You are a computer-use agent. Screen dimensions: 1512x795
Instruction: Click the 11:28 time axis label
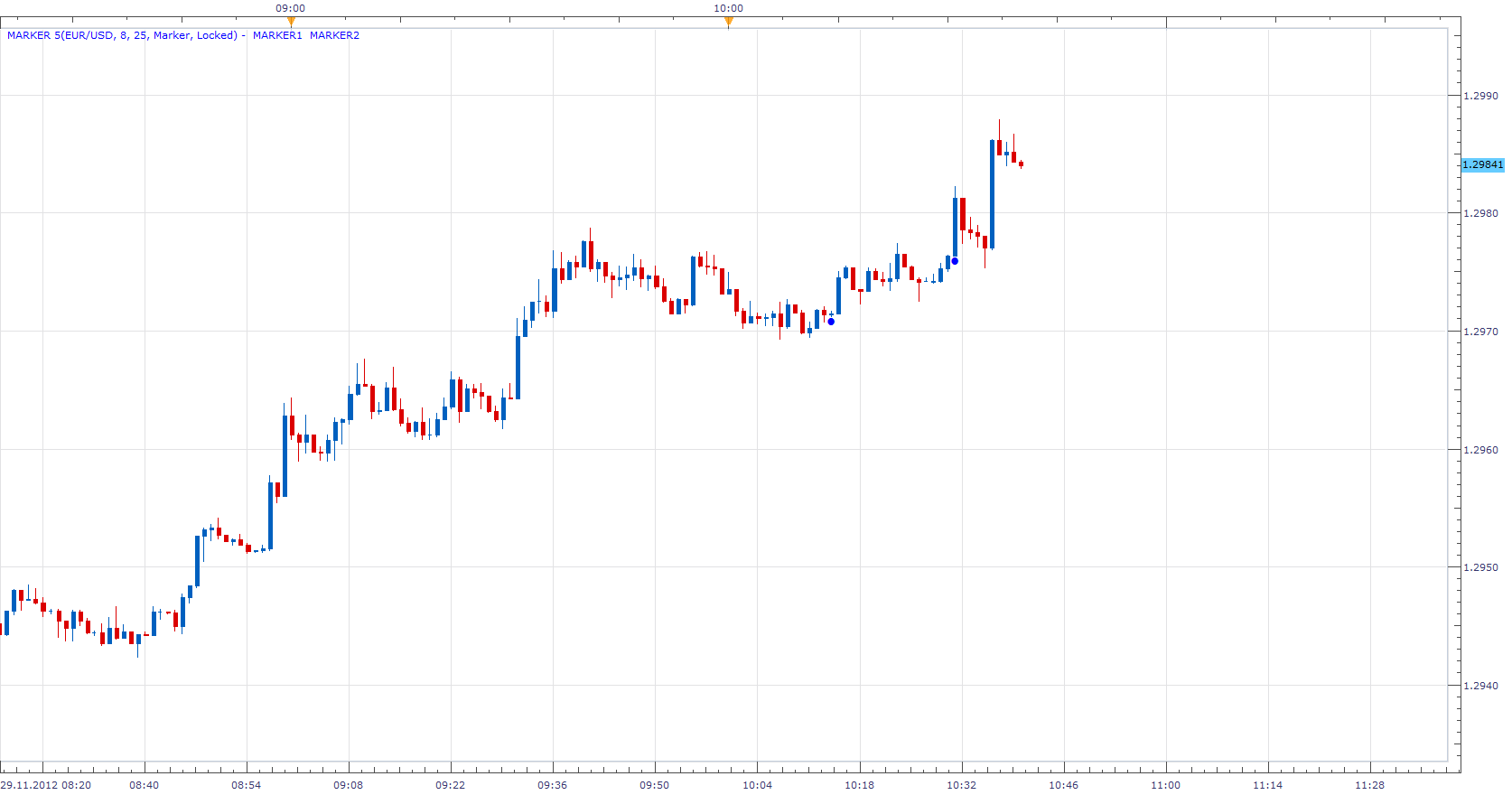click(1370, 785)
